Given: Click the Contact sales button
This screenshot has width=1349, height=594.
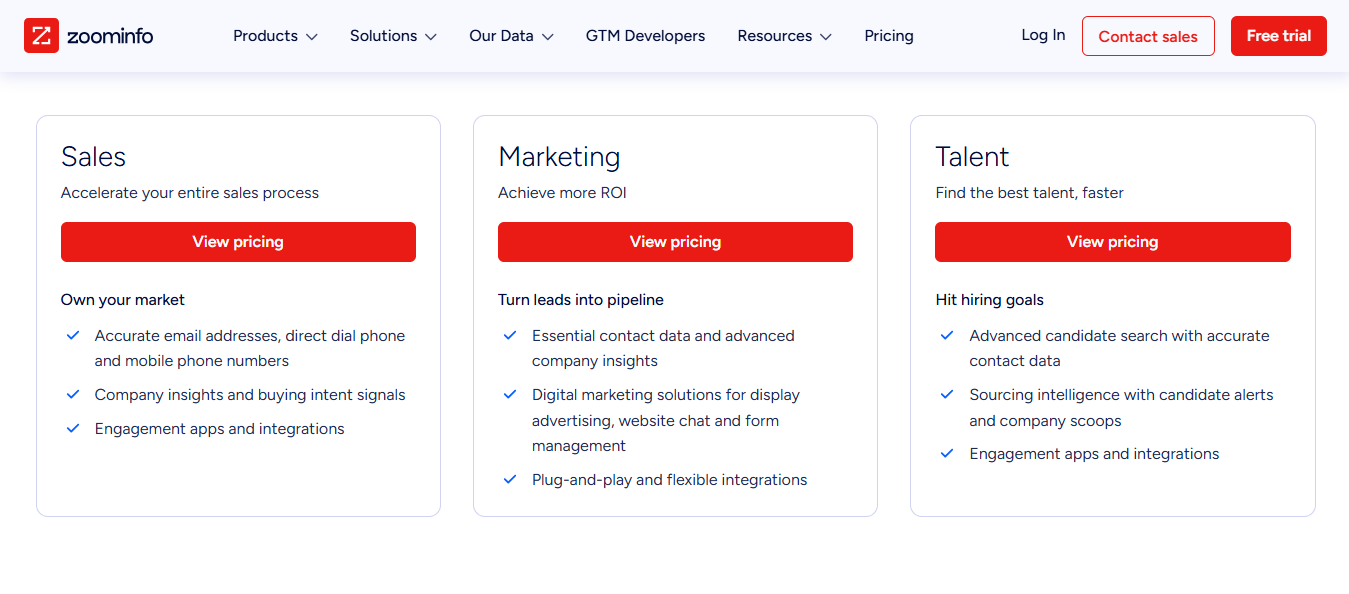Looking at the screenshot, I should tap(1148, 36).
